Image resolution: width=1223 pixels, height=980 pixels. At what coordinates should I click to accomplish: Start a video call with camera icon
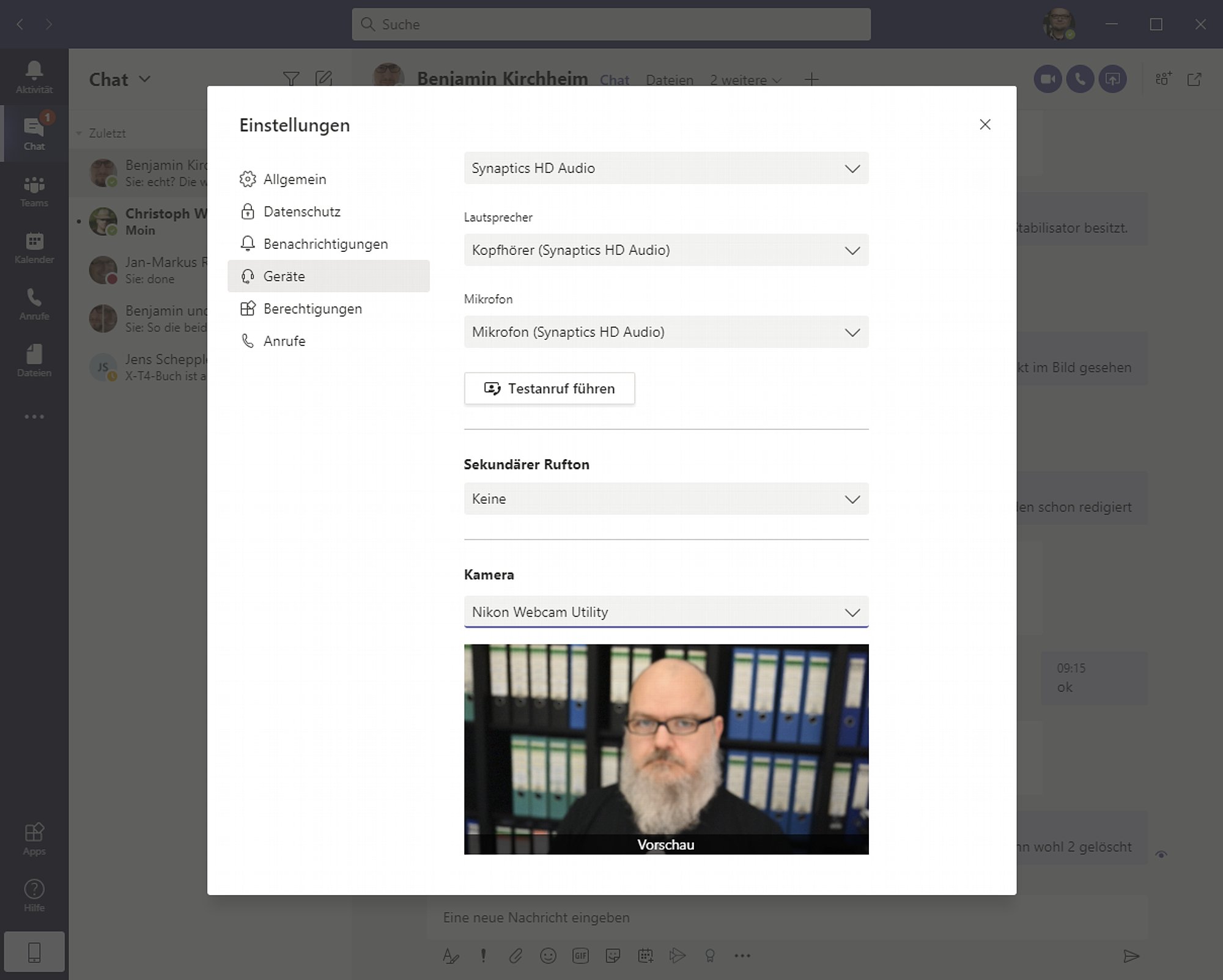tap(1047, 79)
